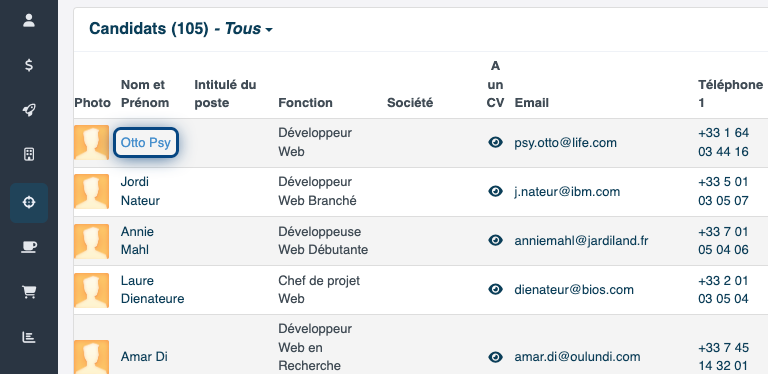Open the dollar sign sales sidebar icon
768x374 pixels.
coord(29,65)
